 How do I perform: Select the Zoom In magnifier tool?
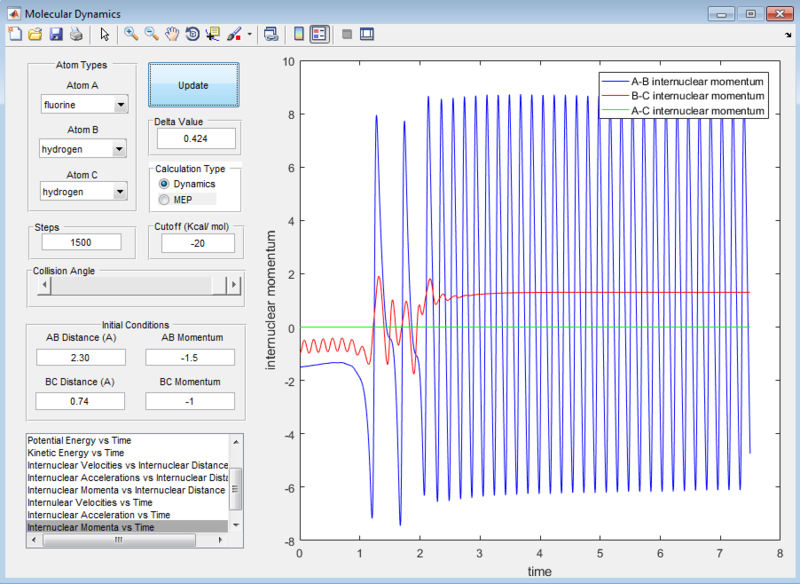130,34
